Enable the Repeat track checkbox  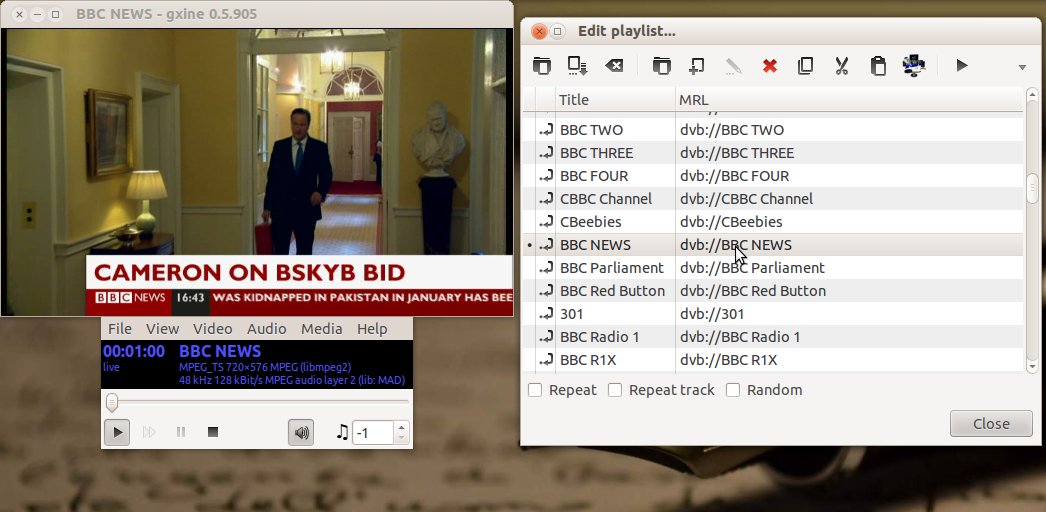tap(615, 390)
